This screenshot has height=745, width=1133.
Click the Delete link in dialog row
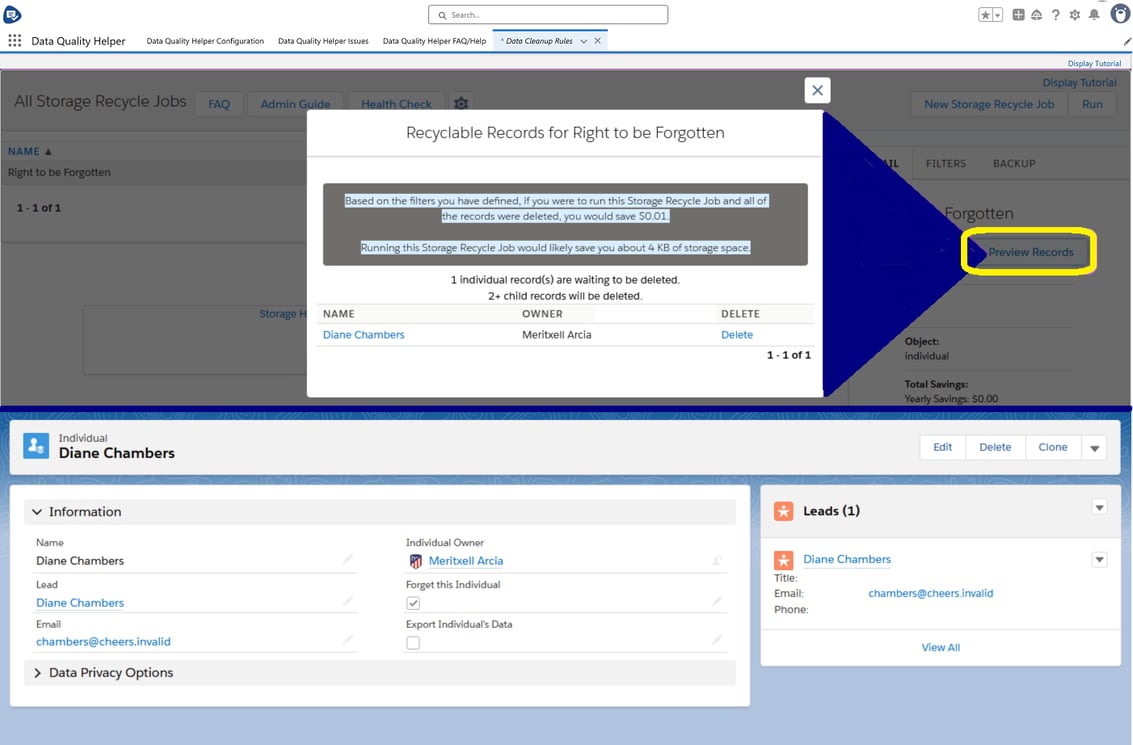[x=737, y=335]
